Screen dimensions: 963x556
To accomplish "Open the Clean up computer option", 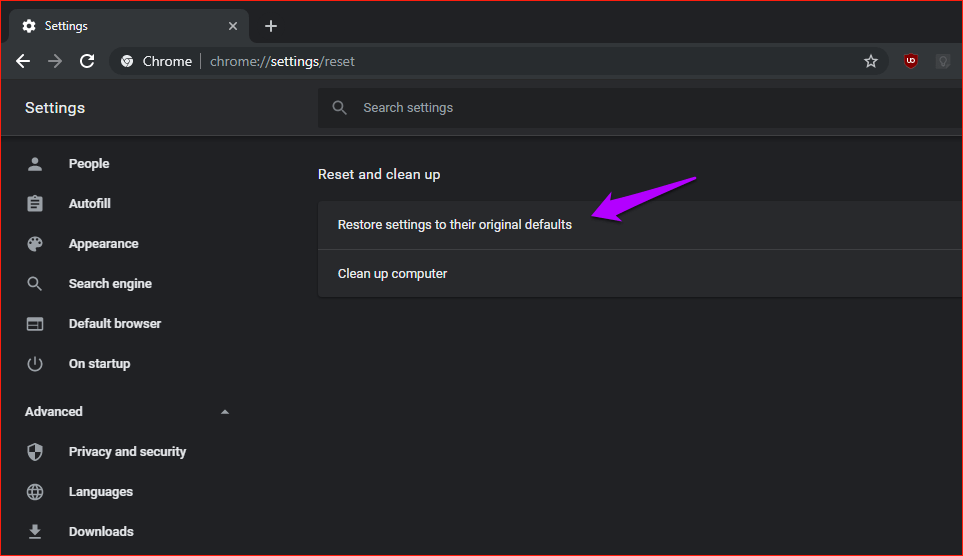I will 392,274.
